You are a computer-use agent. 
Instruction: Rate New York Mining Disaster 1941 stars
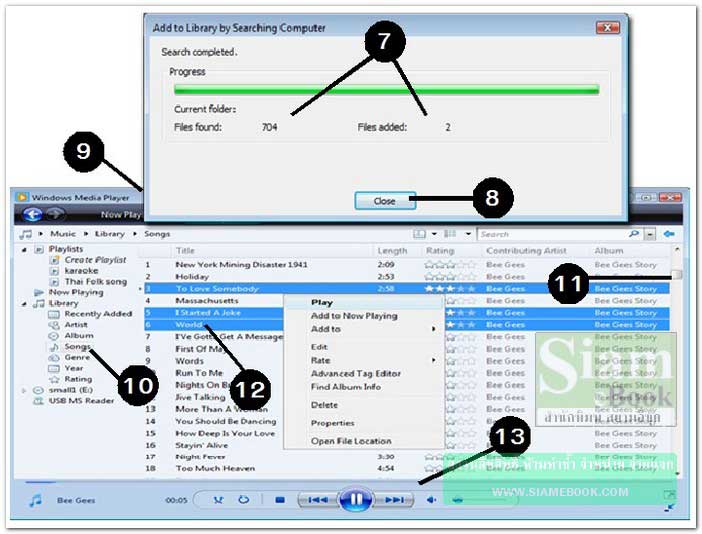pos(450,265)
